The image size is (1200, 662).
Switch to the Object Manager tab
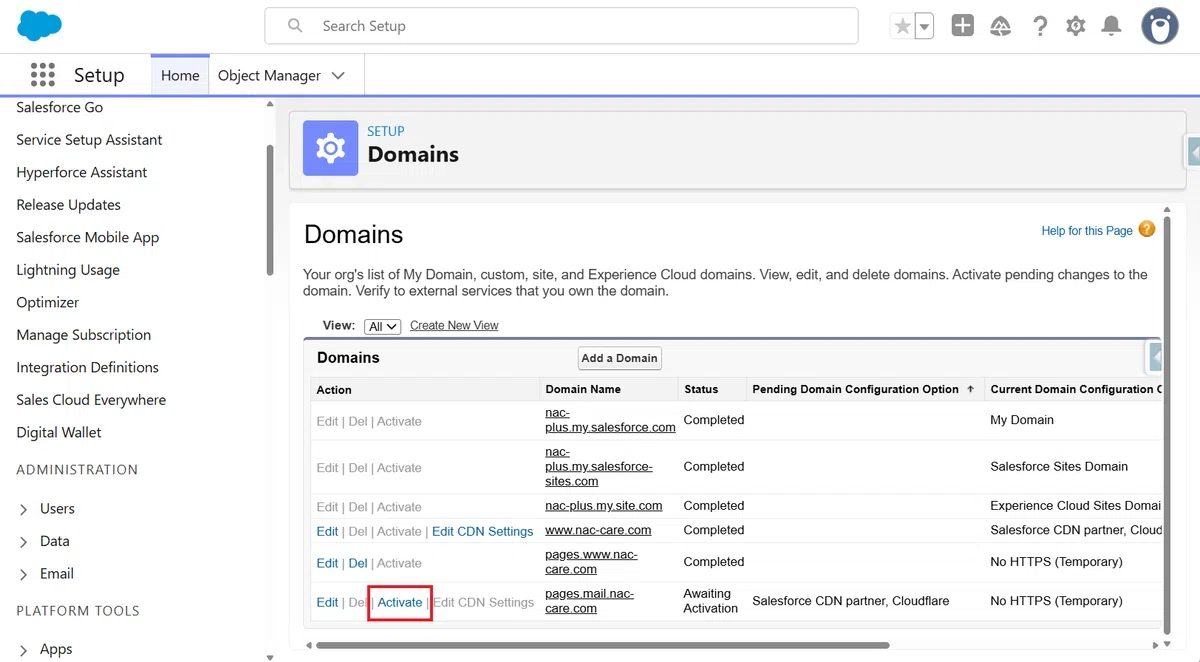[x=269, y=75]
